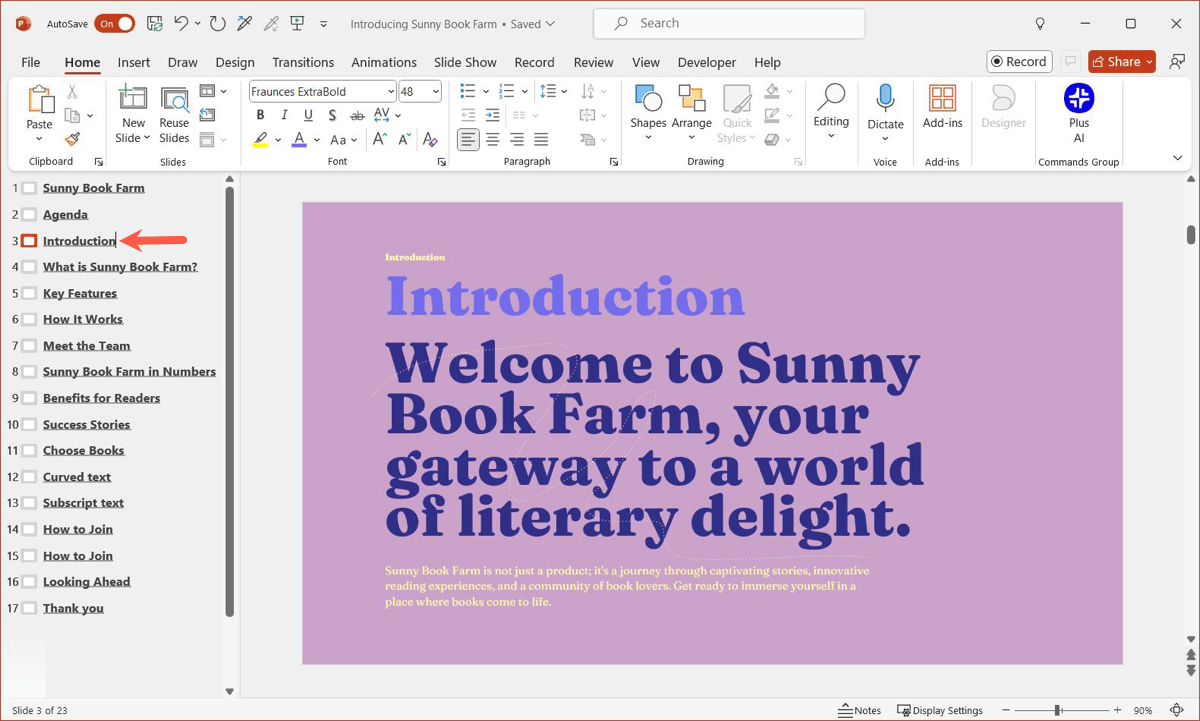Switch to the Insert tab
The width and height of the screenshot is (1200, 721).
[133, 62]
